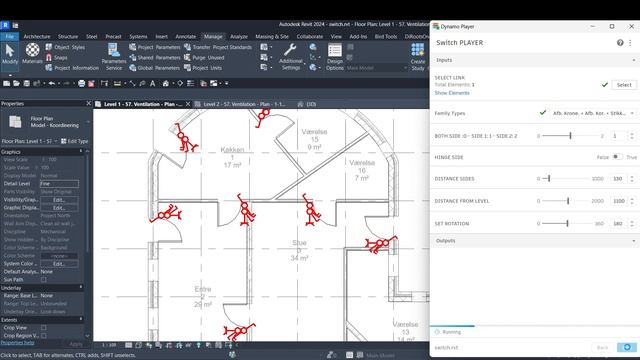This screenshot has width=640, height=360.
Task: Tick the Crop Region Visible checkbox
Action: pyautogui.click(x=44, y=336)
